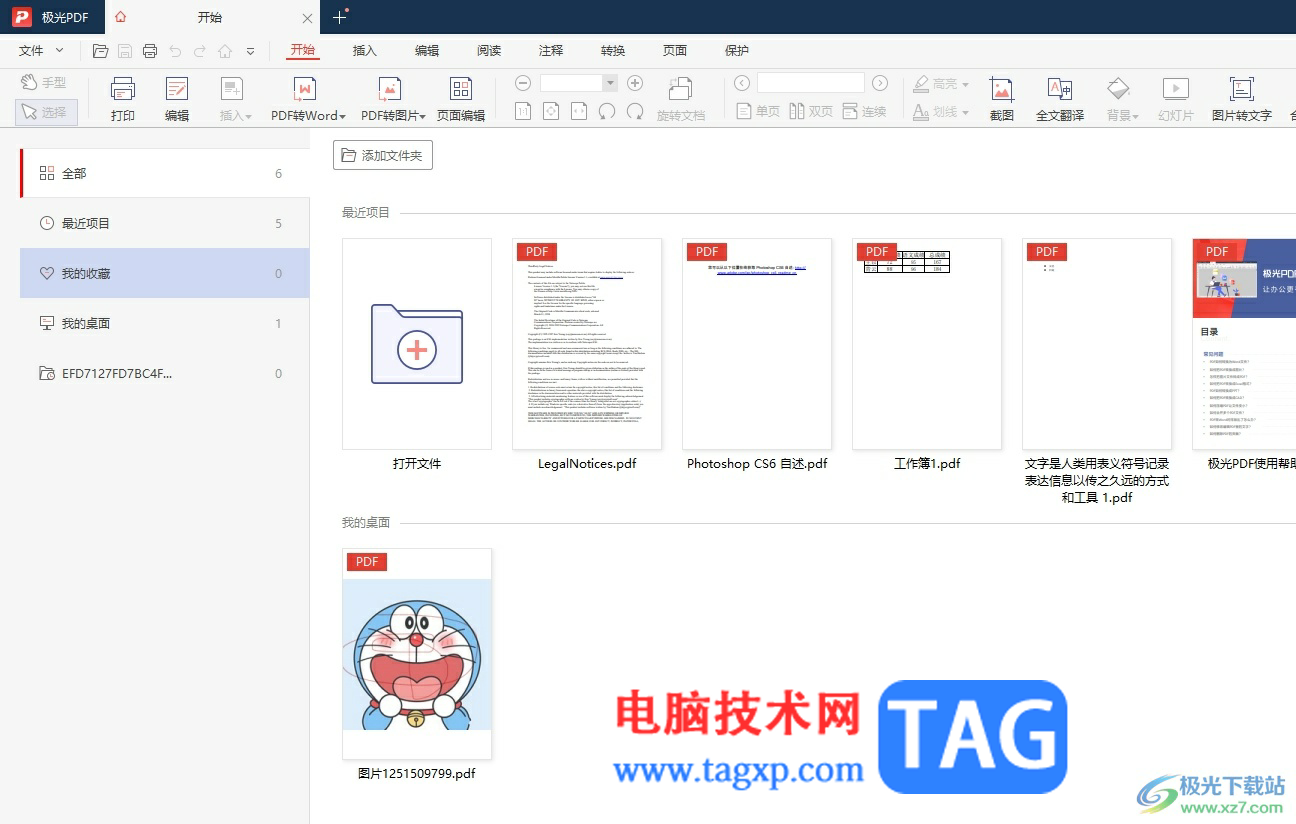Open the 极光PDF使用帮助 thumbnail
1296x824 pixels.
pyautogui.click(x=1244, y=344)
